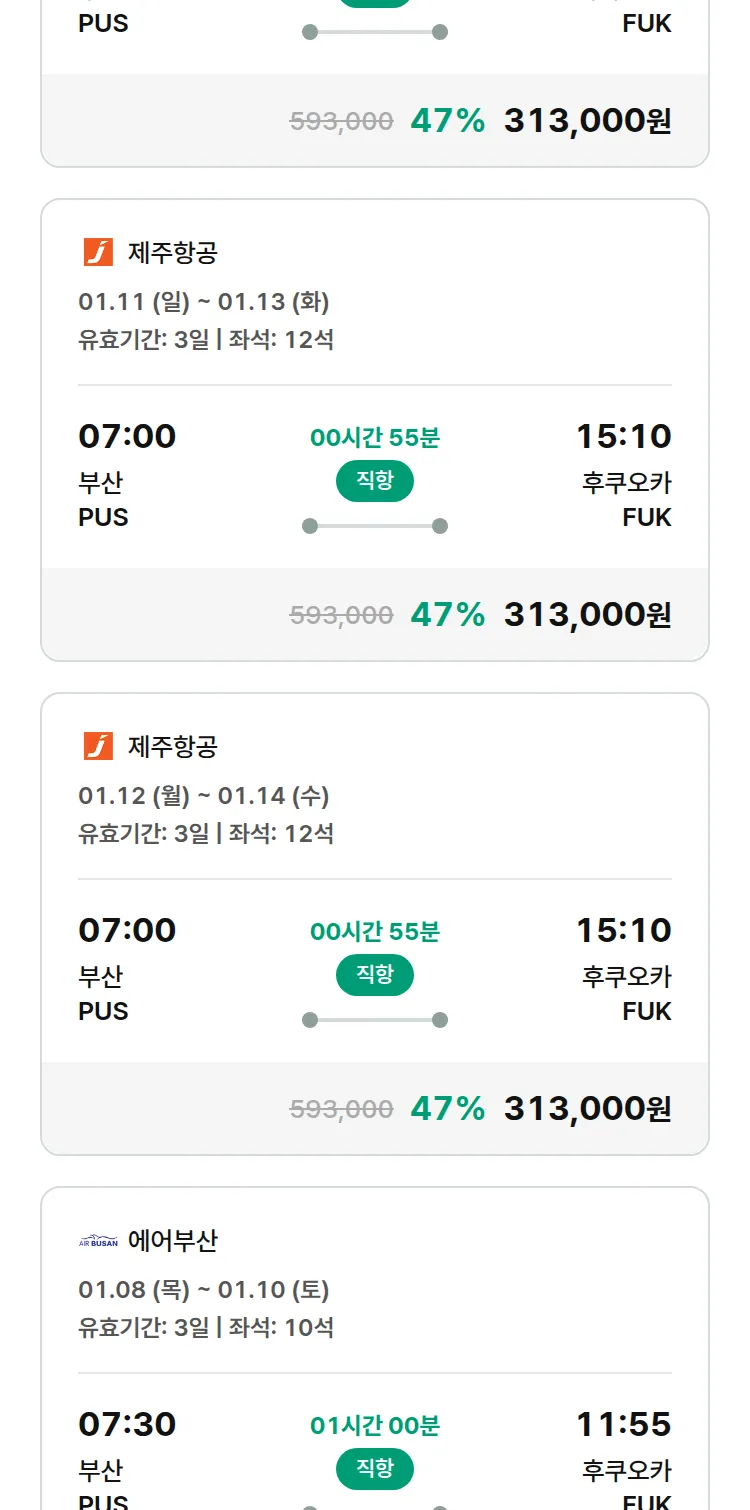Click the Jeju Air logo on the 01.11 flight
Screen dimensions: 750x1510
(98, 252)
